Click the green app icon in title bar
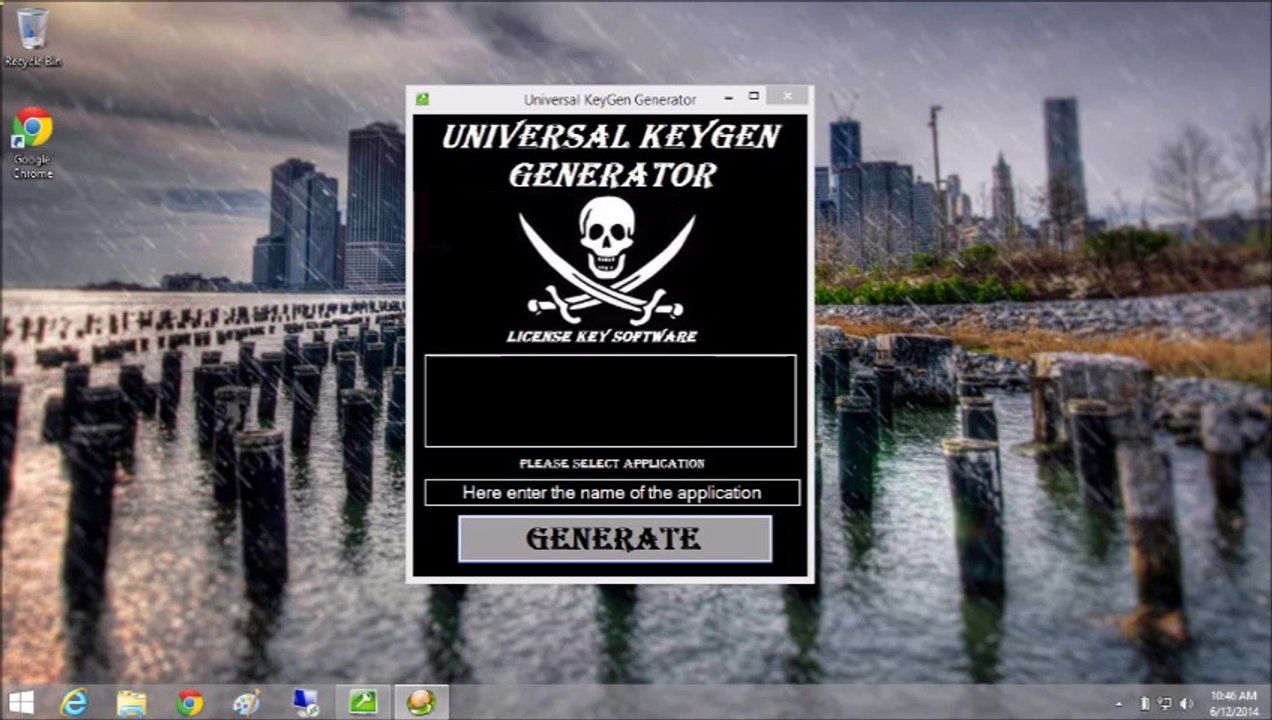The image size is (1272, 720). click(423, 99)
